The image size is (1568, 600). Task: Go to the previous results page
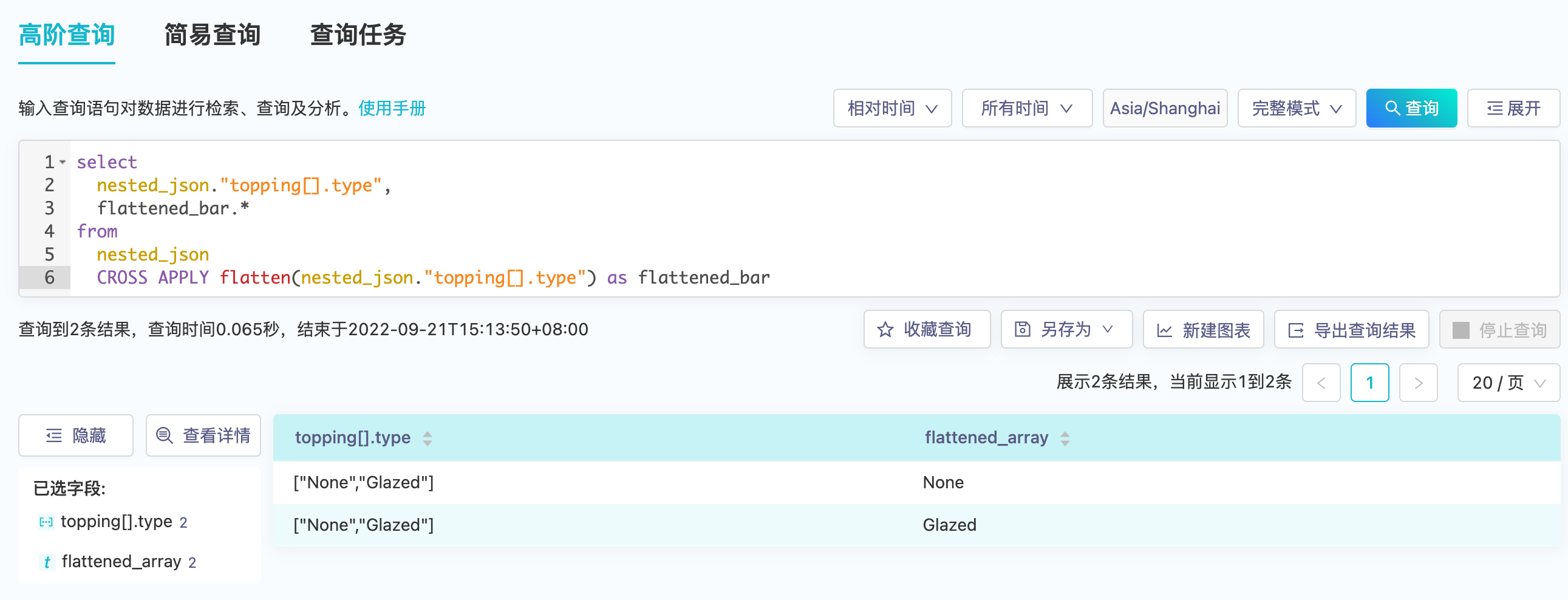point(1321,383)
